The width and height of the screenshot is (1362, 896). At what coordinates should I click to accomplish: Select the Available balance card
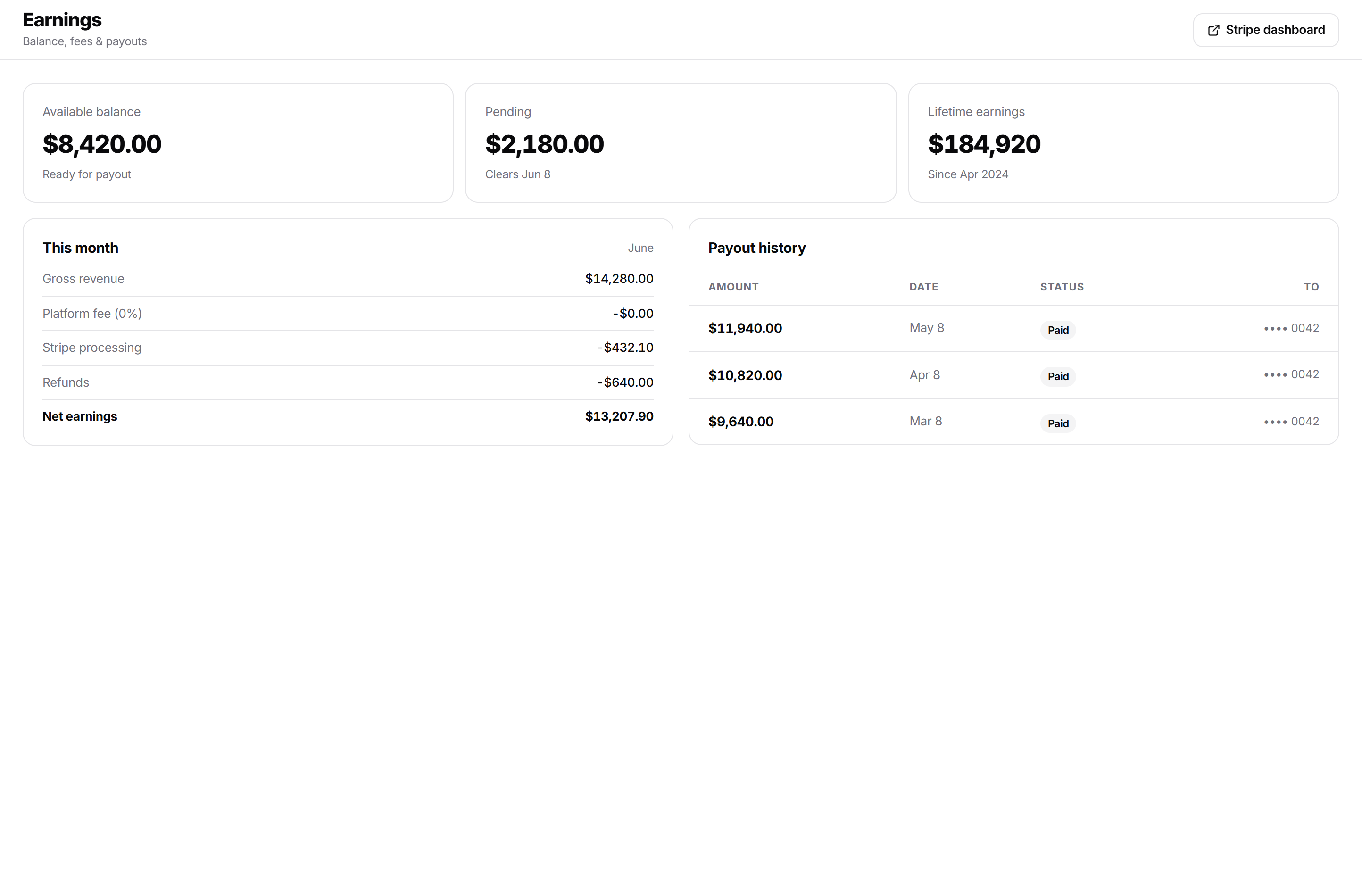tap(238, 143)
